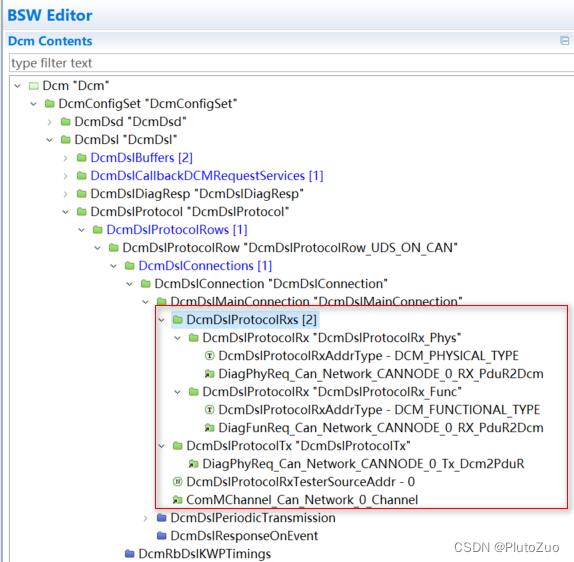Viewport: 574px width, 562px height.
Task: Select DcmDslProtocolRow_UDS_ON_CAN tree item
Action: click(x=290, y=248)
